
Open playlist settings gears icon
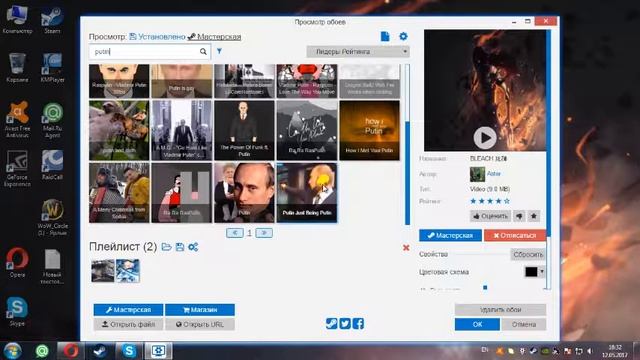[x=193, y=247]
